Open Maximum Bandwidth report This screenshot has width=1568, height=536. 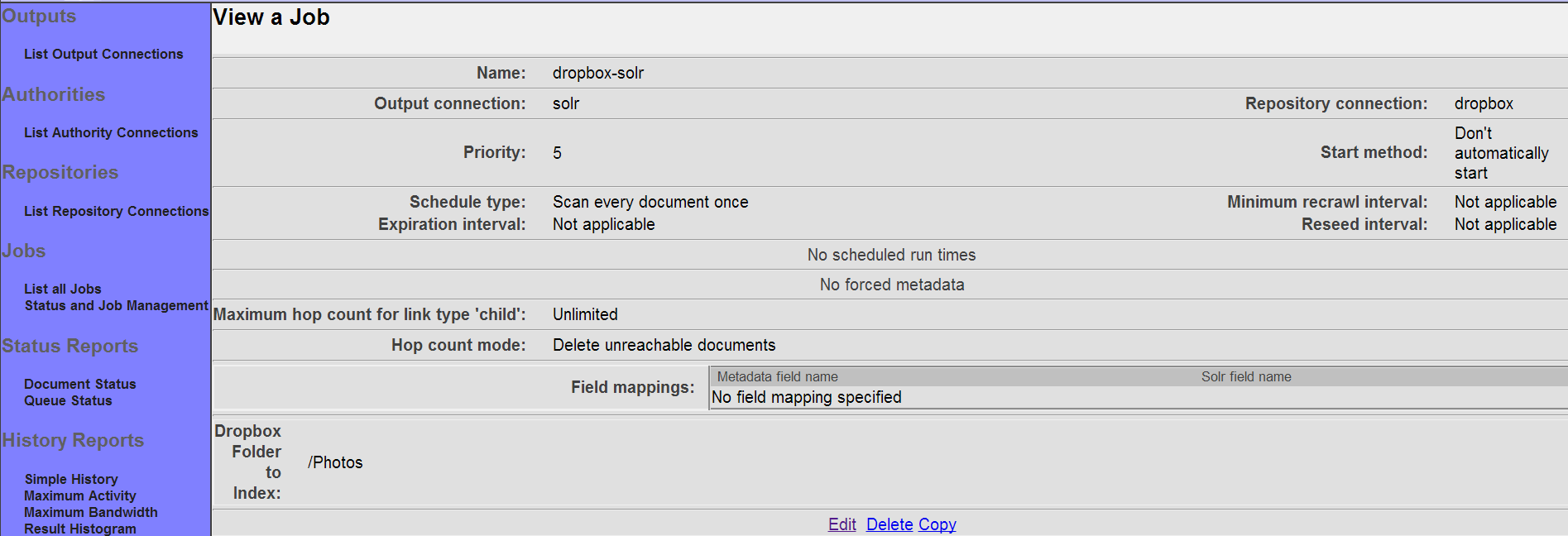click(x=90, y=512)
